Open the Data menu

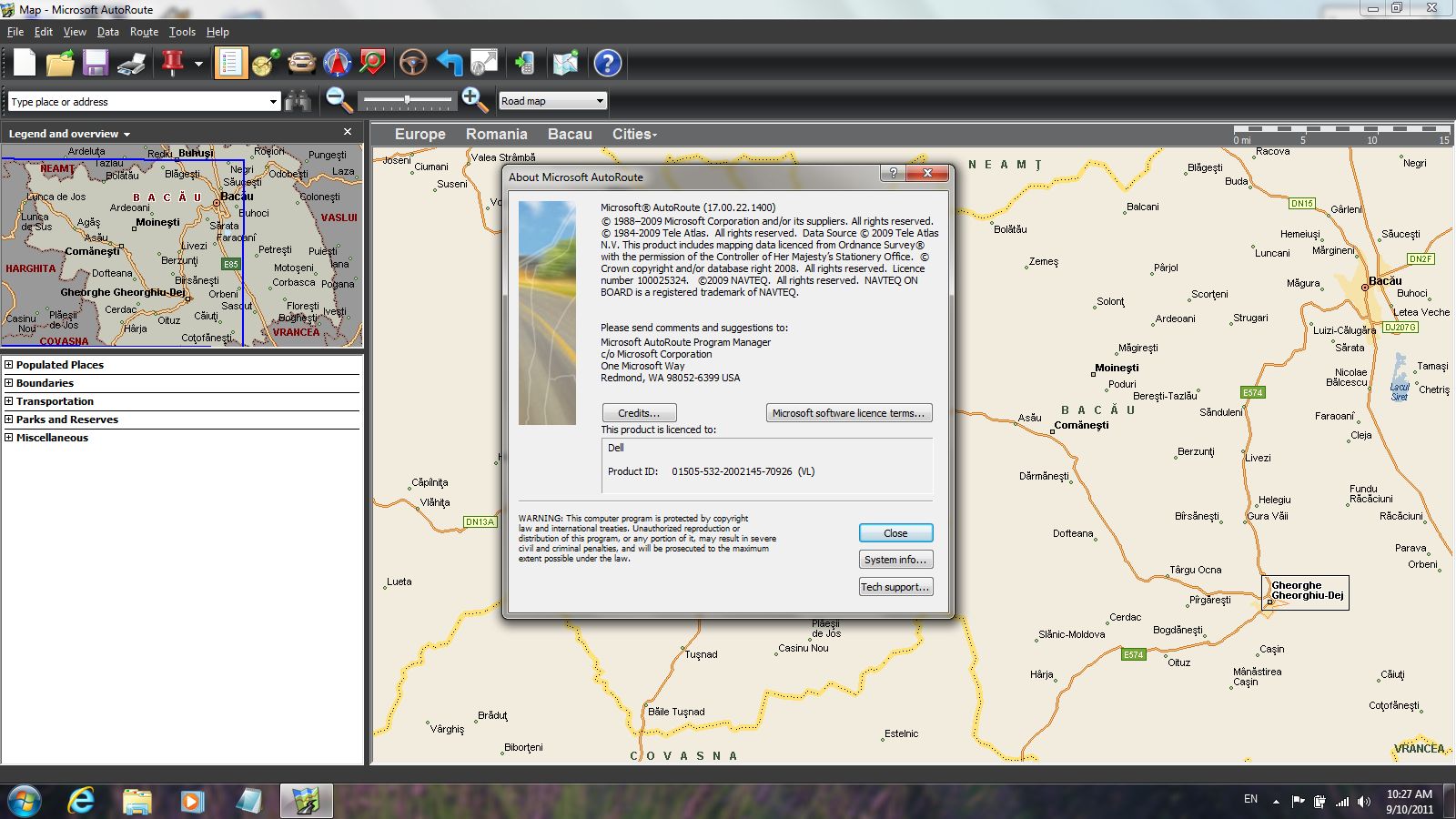point(108,32)
